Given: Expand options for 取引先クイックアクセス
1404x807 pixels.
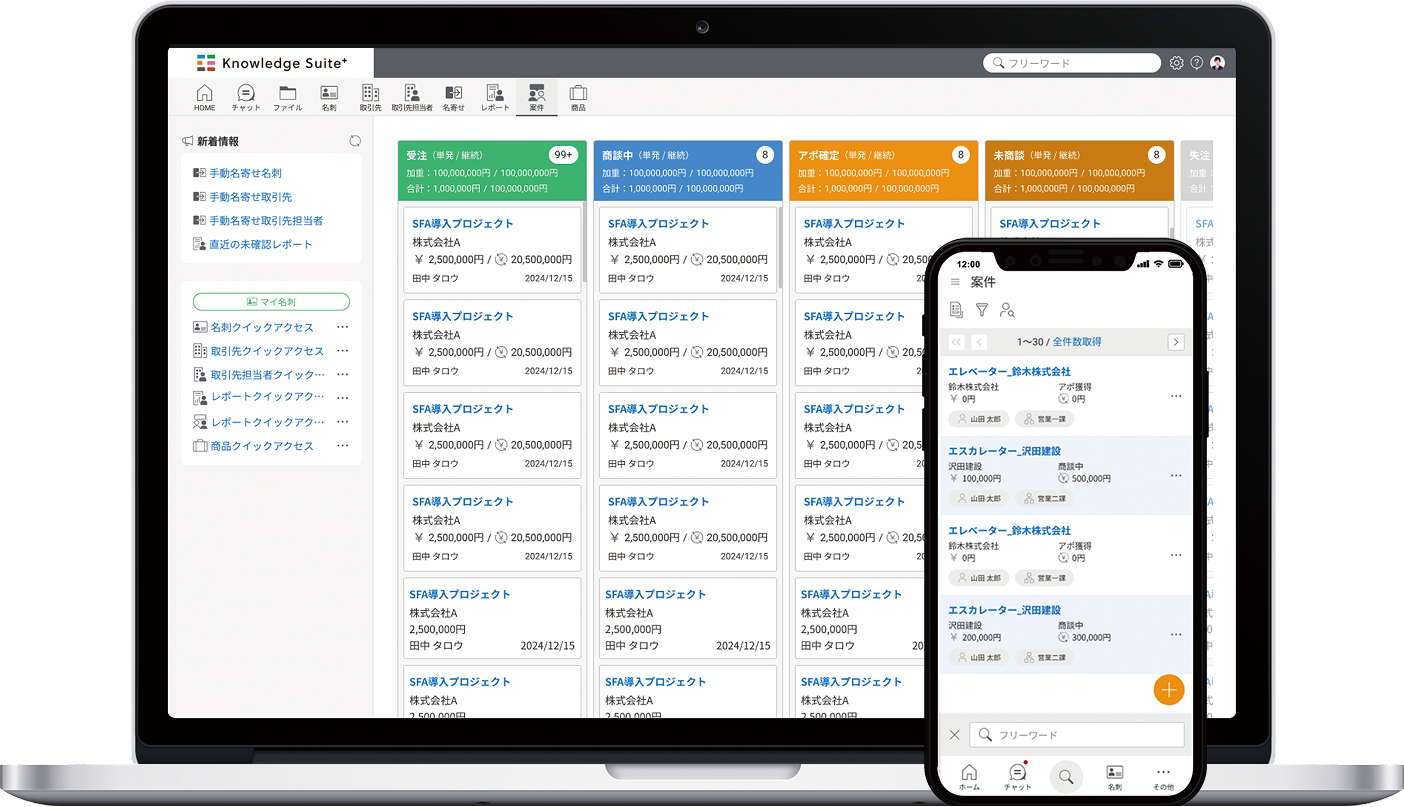Looking at the screenshot, I should coord(343,351).
